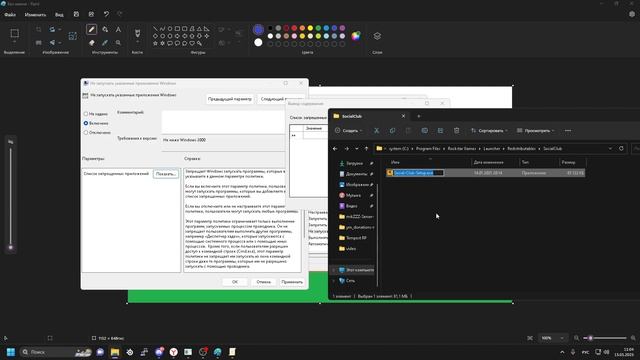Choose the orange color swatch
The height and width of the screenshot is (360, 640).
302,28
